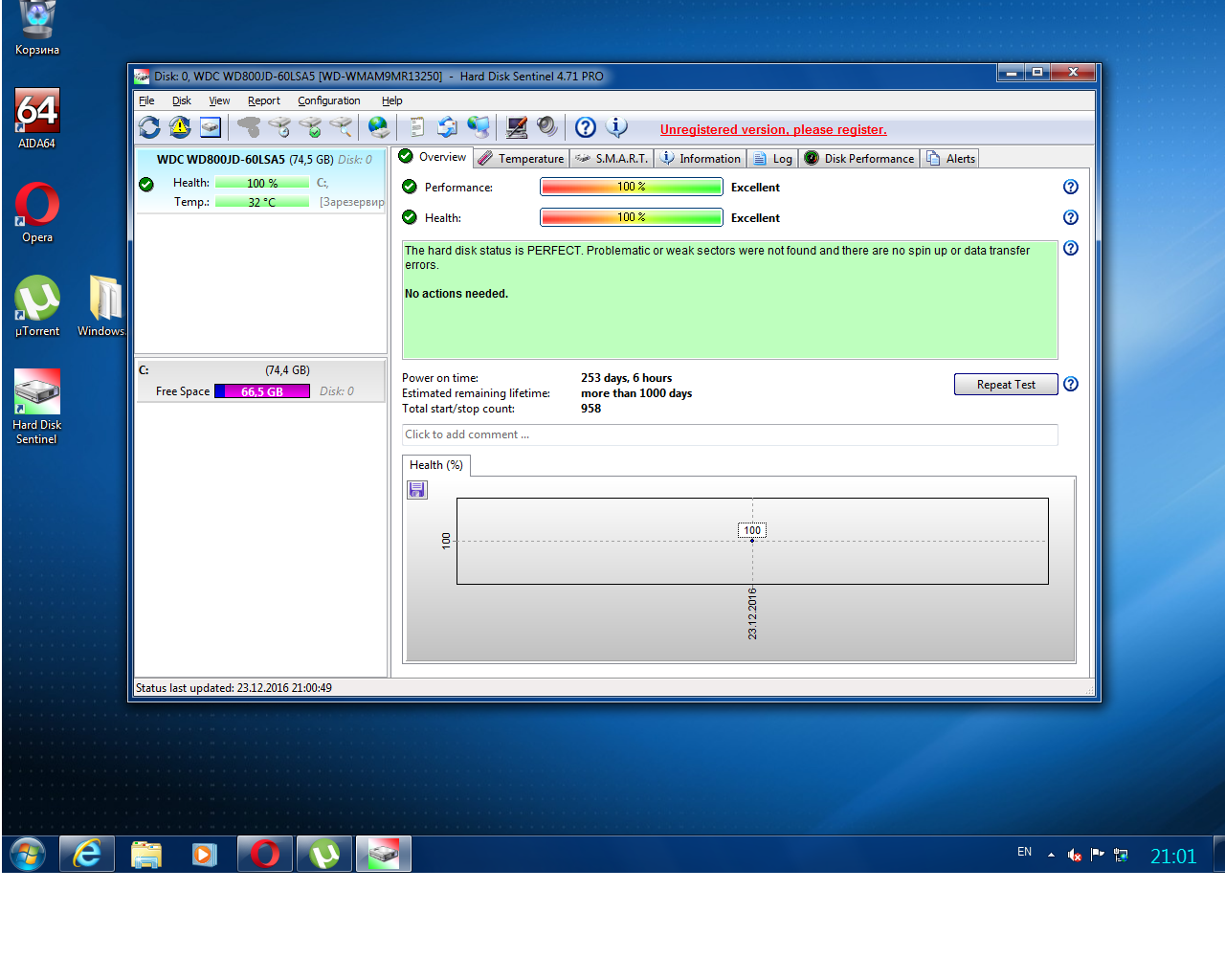The image size is (1225, 980).
Task: Click the 'Click to add comment' field
Action: pos(729,434)
